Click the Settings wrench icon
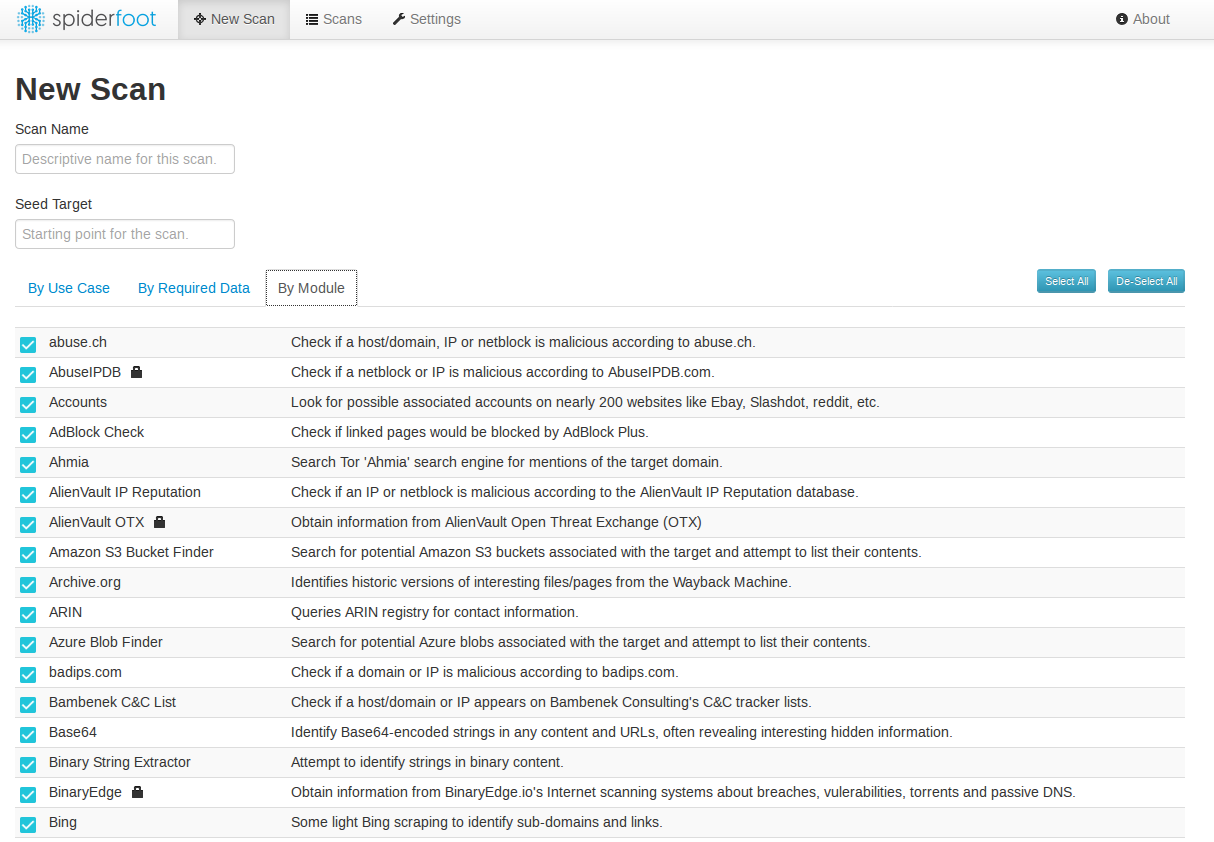 pyautogui.click(x=399, y=19)
